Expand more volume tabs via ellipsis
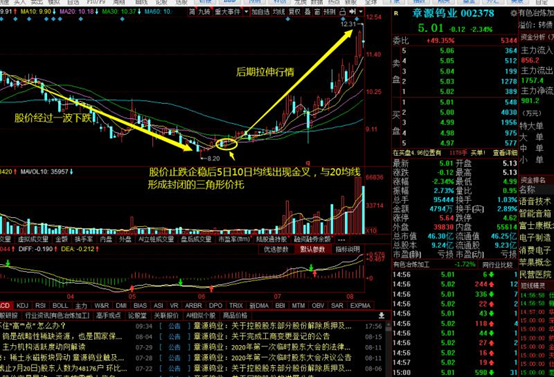The height and width of the screenshot is (377, 554). point(341,239)
